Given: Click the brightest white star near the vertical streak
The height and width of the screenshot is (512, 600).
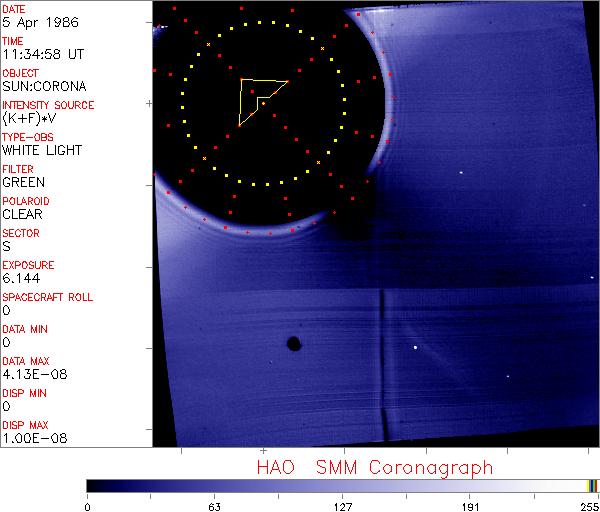Looking at the screenshot, I should pyautogui.click(x=415, y=348).
